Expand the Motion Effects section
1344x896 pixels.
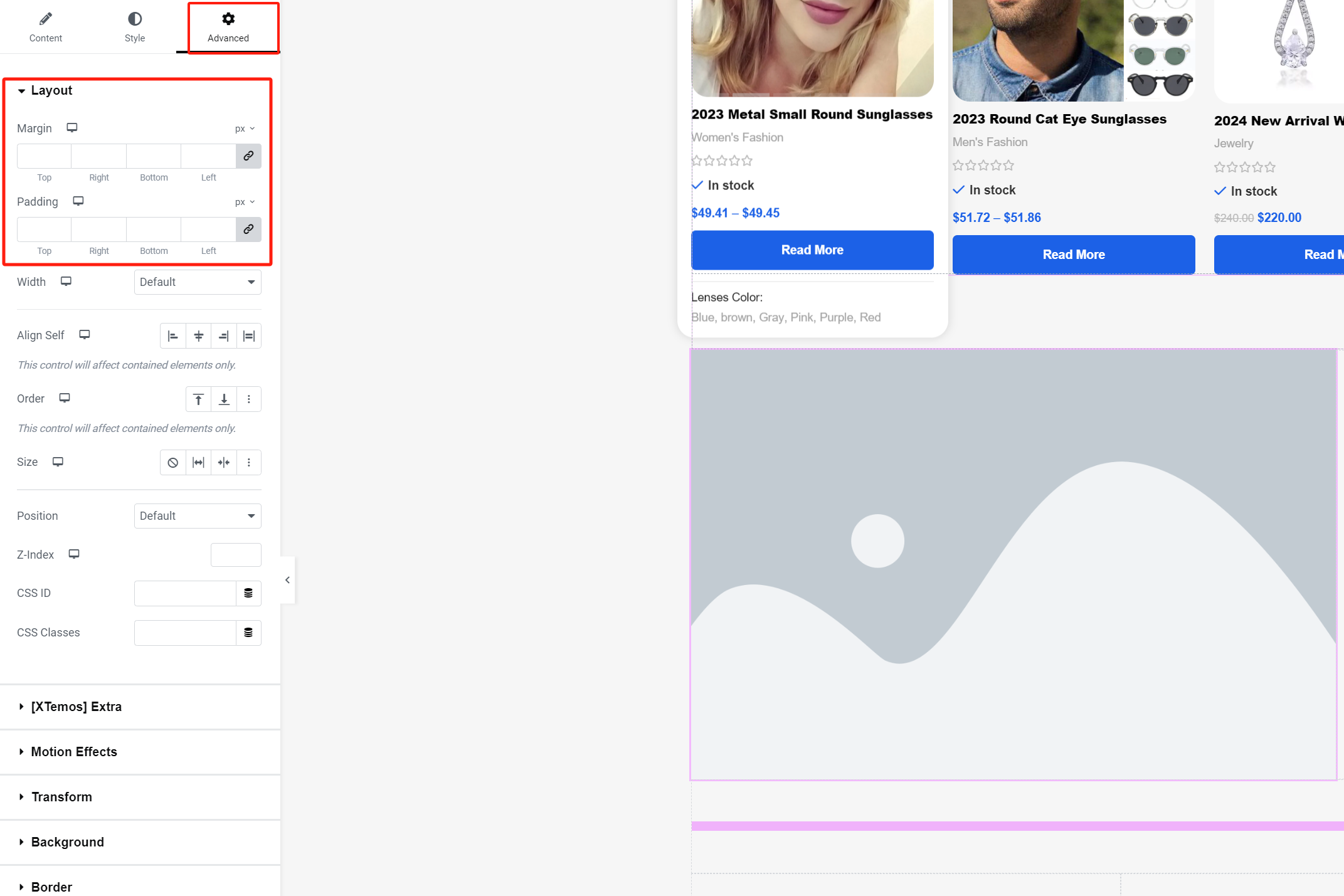[x=74, y=752]
